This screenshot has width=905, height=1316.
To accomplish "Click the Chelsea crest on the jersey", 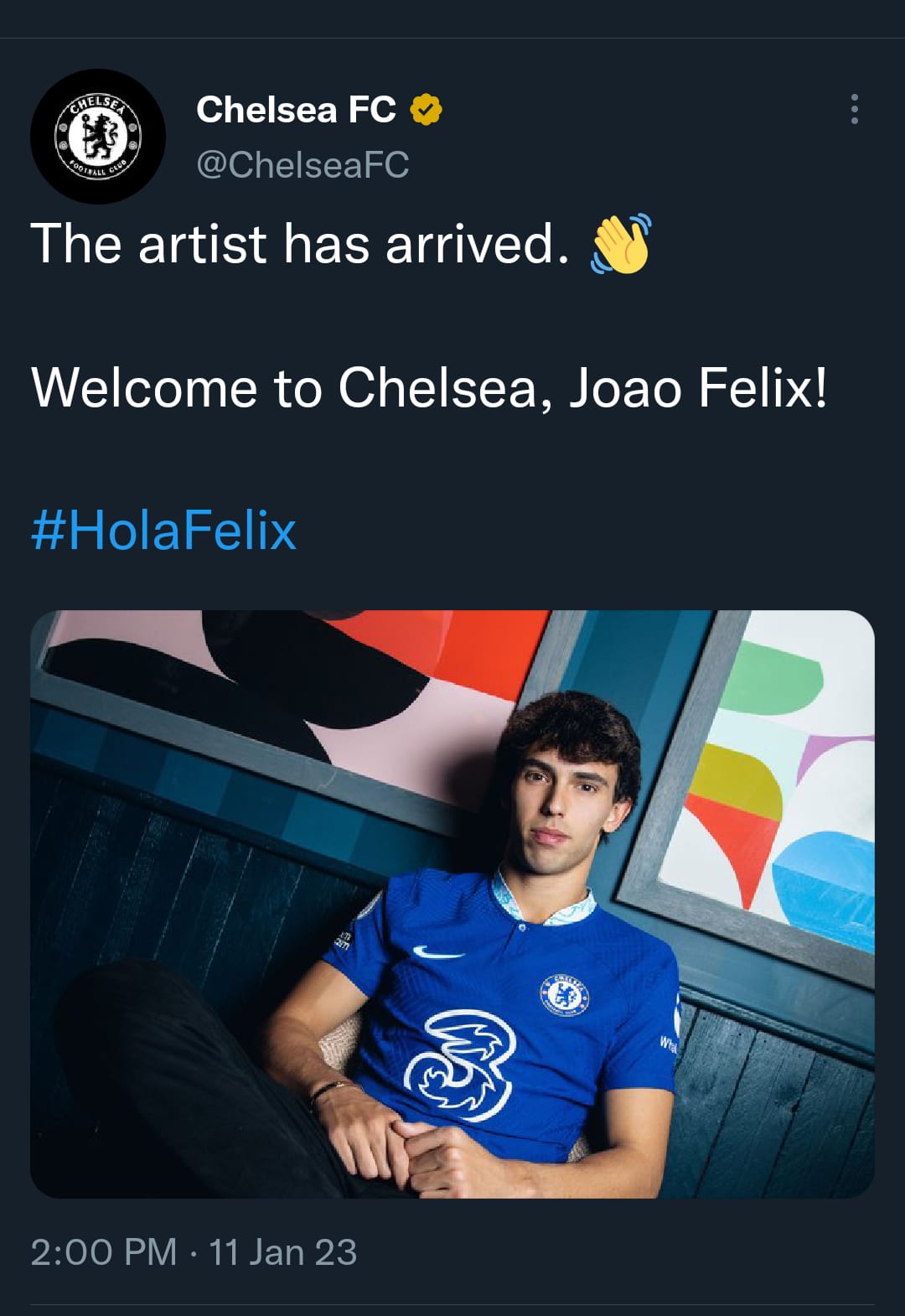I will tap(564, 995).
